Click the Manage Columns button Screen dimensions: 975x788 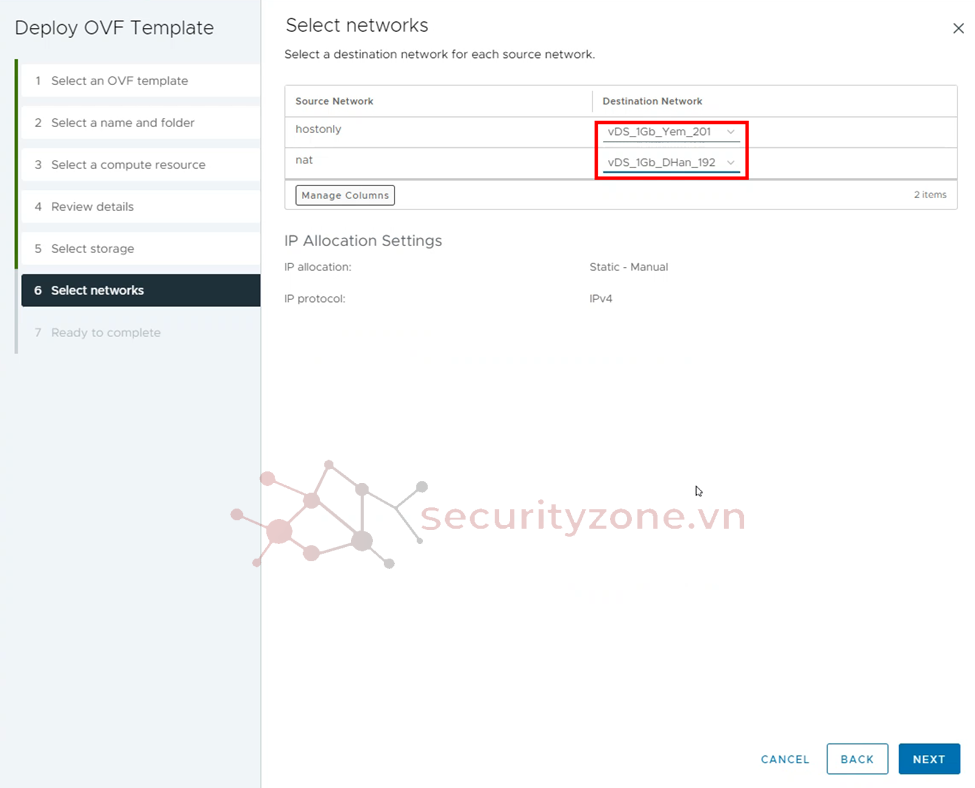[x=345, y=195]
